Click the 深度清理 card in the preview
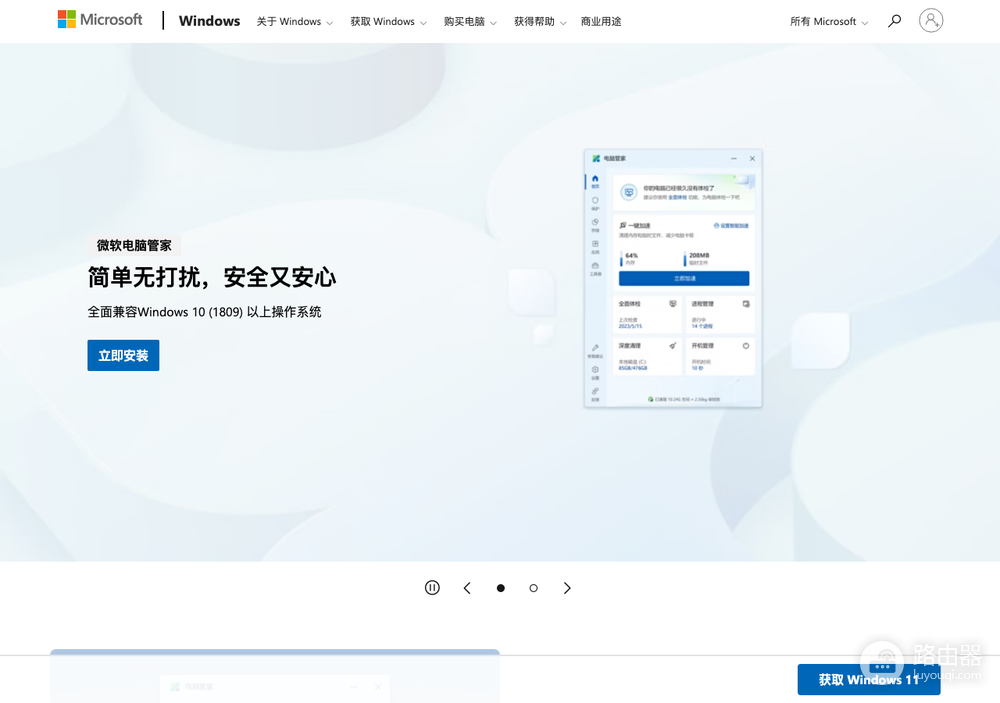Viewport: 1000px width, 703px height. 647,357
